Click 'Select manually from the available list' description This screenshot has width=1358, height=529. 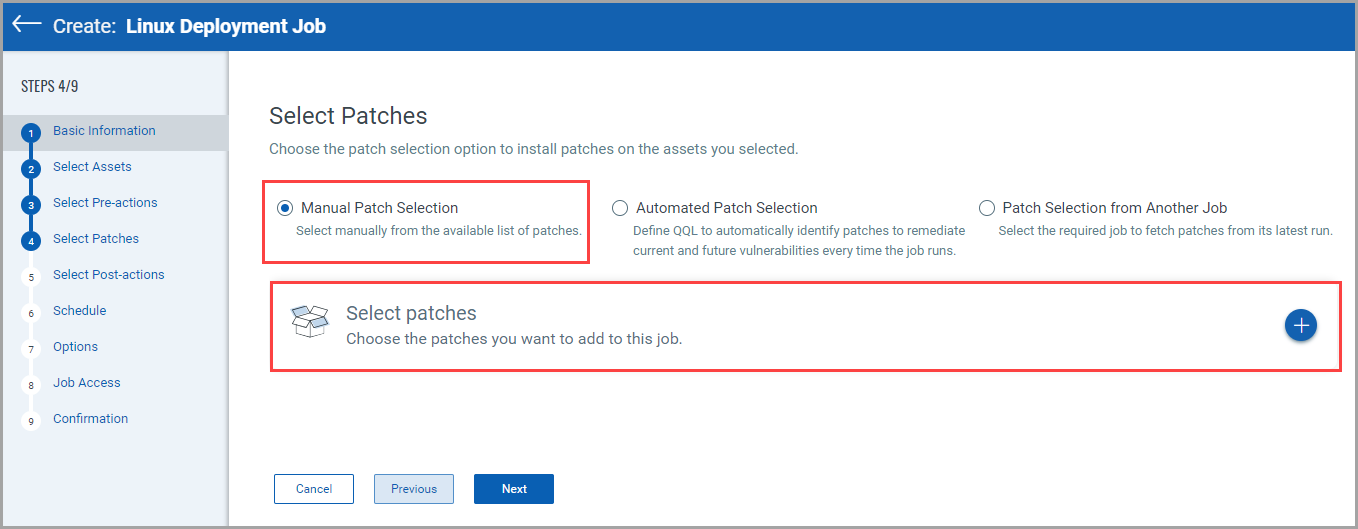439,231
